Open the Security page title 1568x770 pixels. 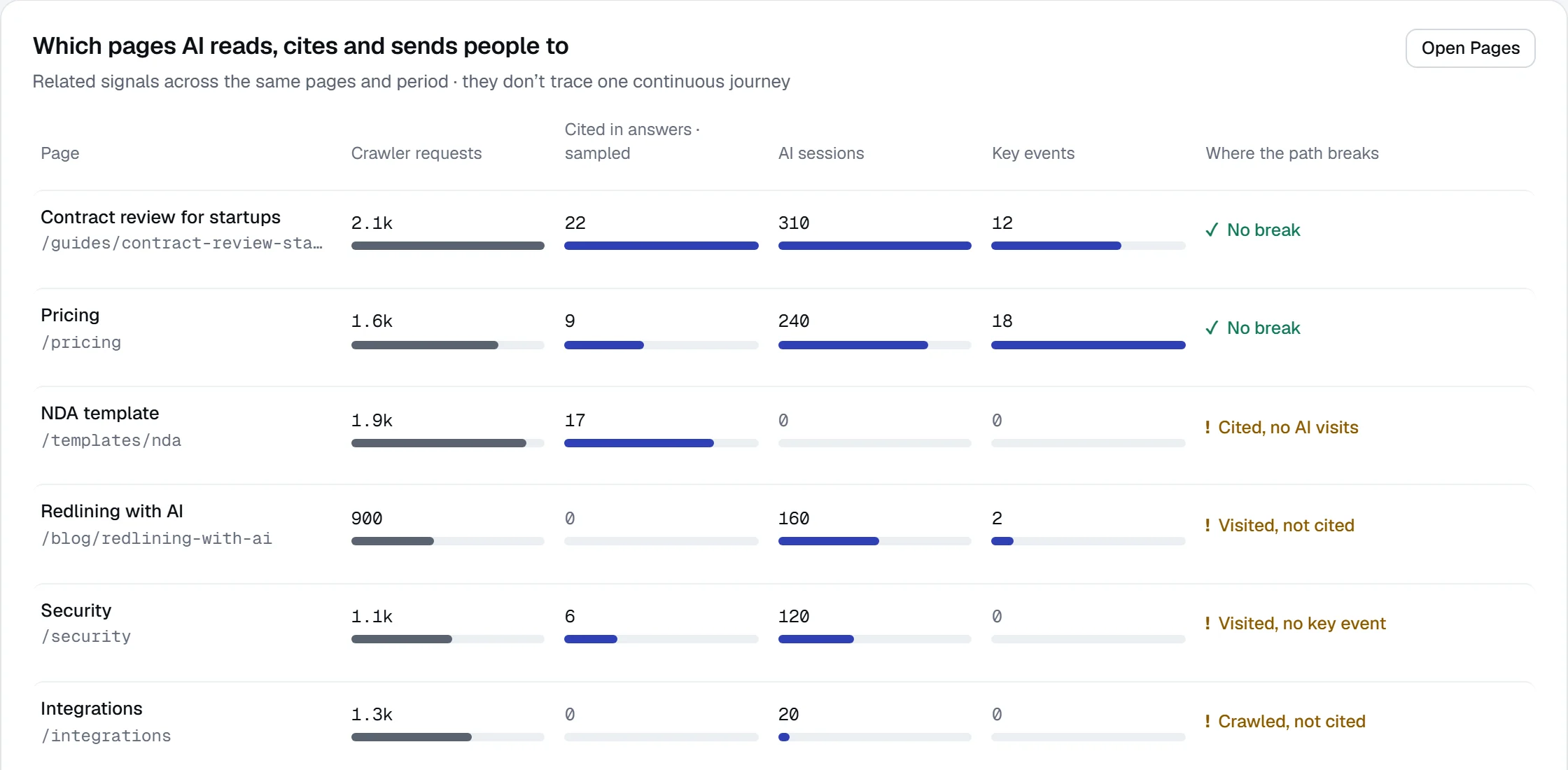tap(76, 610)
